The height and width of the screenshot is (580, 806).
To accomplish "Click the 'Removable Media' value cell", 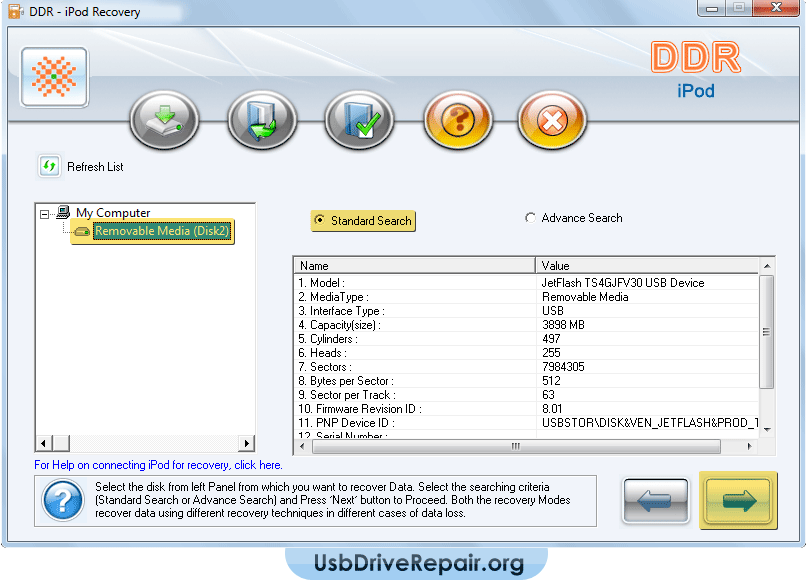I will click(585, 297).
